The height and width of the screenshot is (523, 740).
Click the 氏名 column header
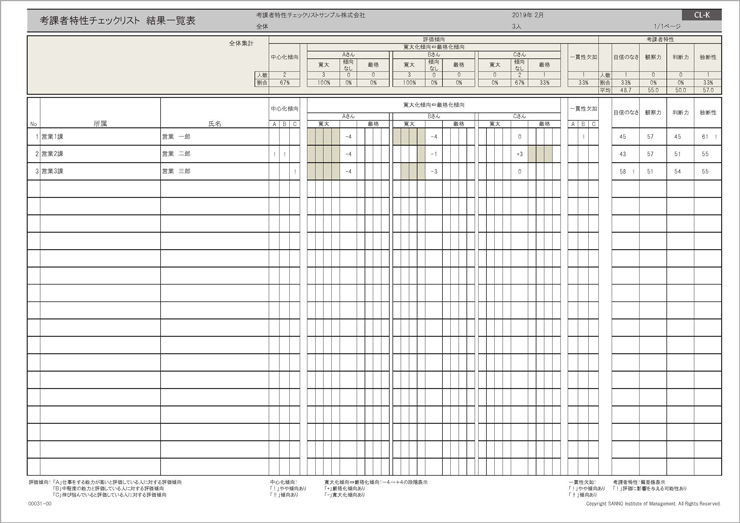pos(214,123)
